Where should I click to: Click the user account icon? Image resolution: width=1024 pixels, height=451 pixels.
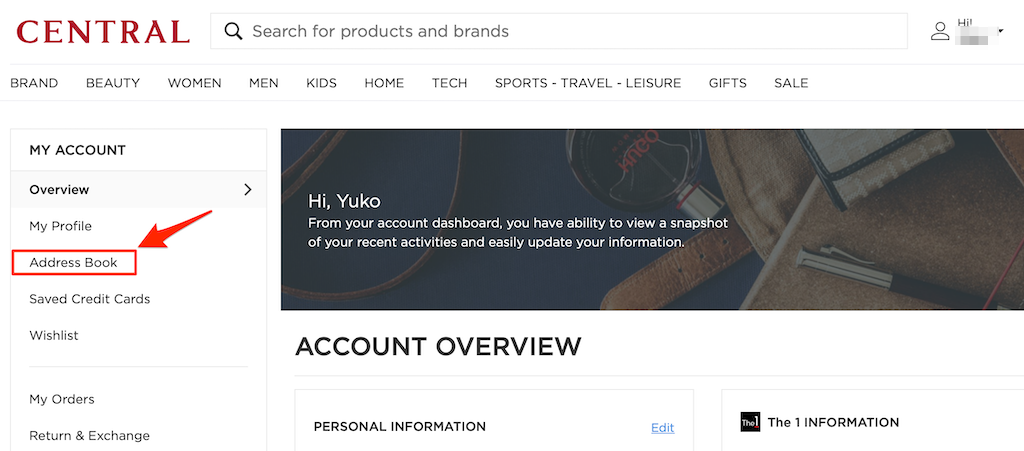[x=940, y=31]
